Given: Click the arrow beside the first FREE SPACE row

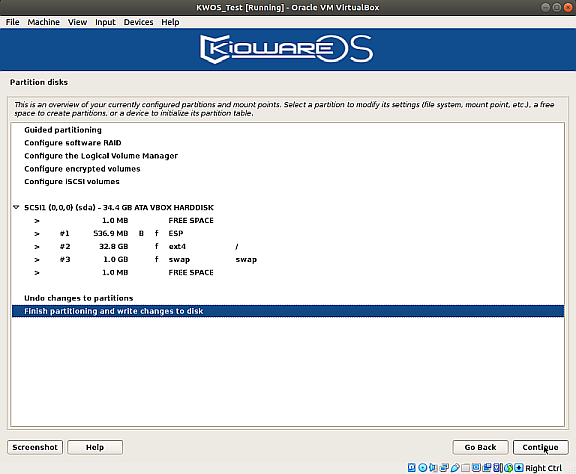Looking at the screenshot, I should (x=37, y=220).
